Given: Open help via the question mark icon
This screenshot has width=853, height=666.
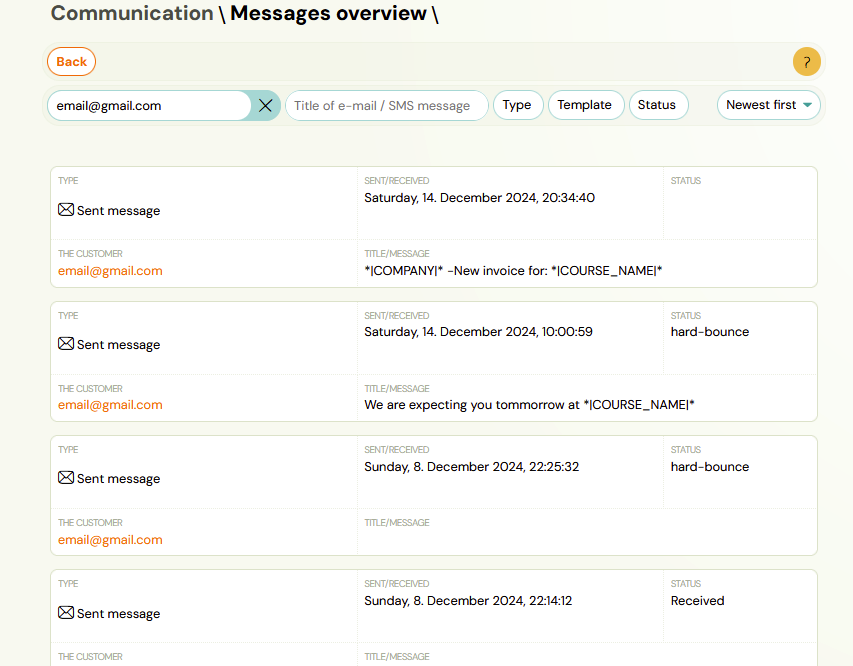Looking at the screenshot, I should (x=807, y=62).
